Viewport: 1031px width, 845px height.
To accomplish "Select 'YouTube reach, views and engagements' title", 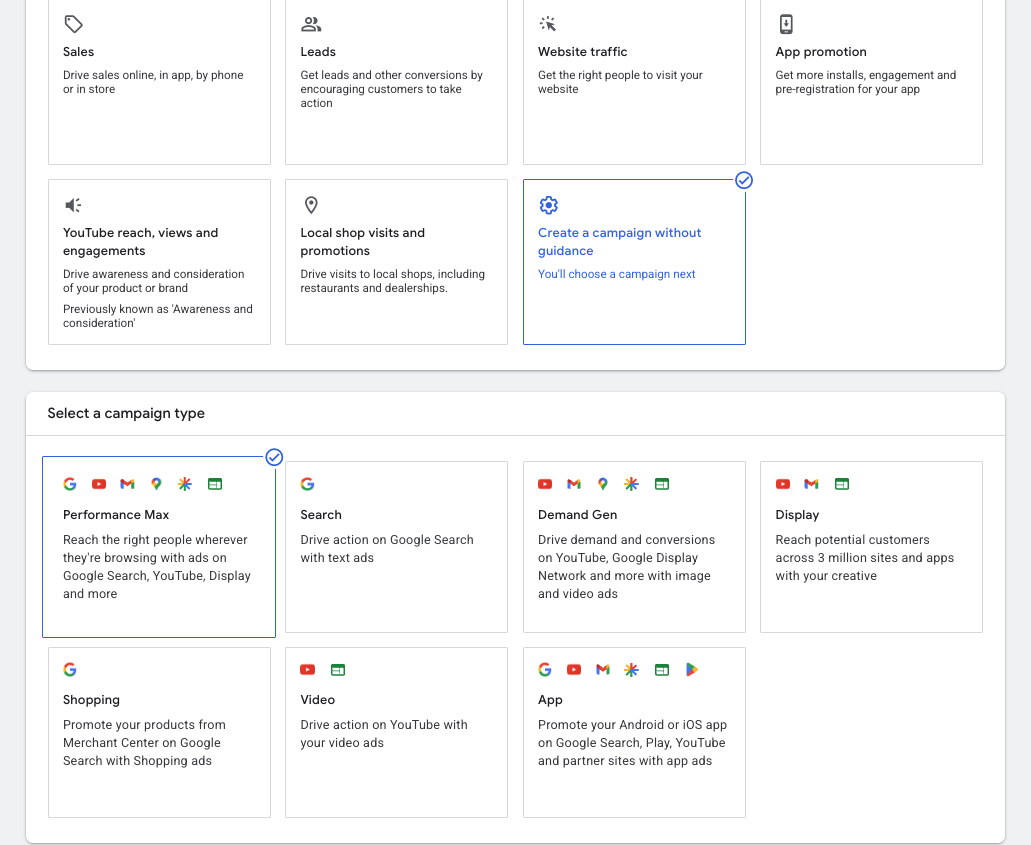I will (x=140, y=241).
